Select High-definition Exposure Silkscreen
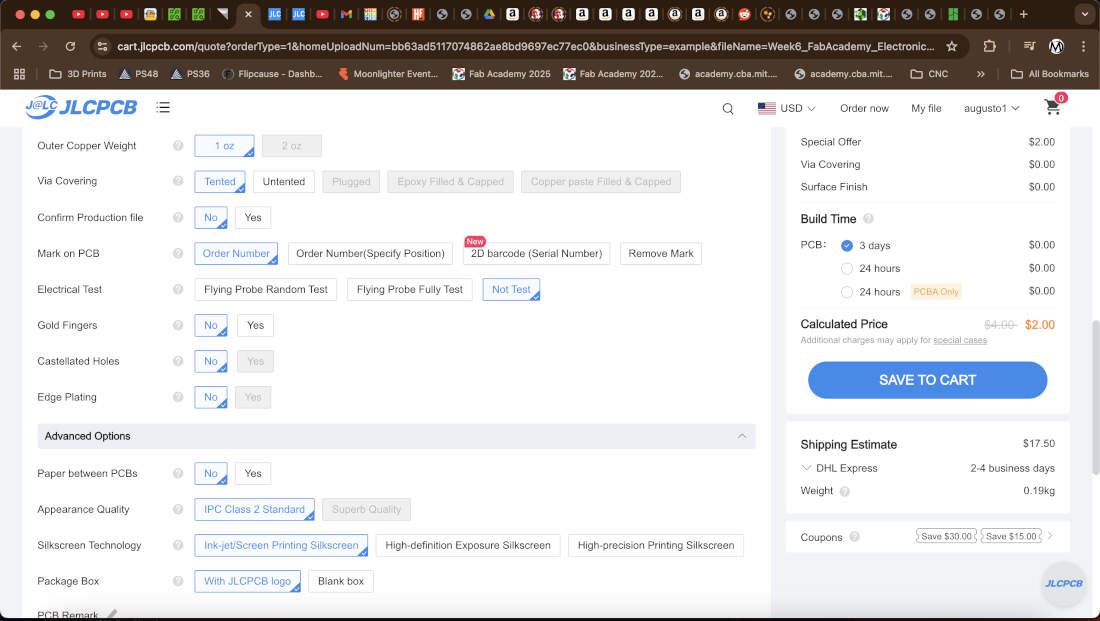1100x621 pixels. point(468,545)
